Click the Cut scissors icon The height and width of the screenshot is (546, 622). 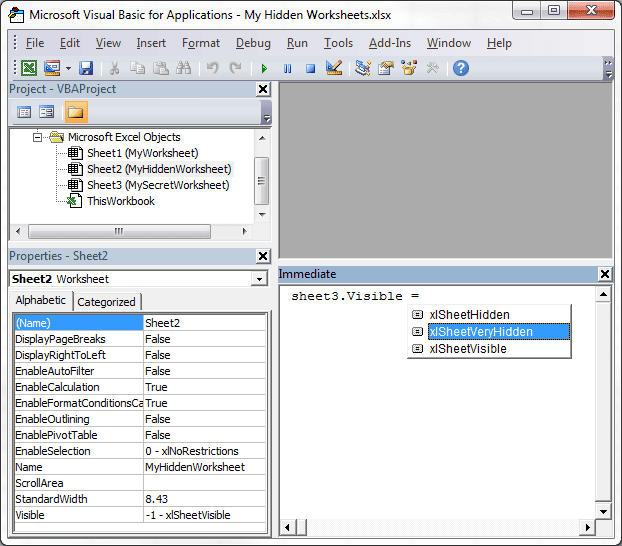[x=114, y=68]
